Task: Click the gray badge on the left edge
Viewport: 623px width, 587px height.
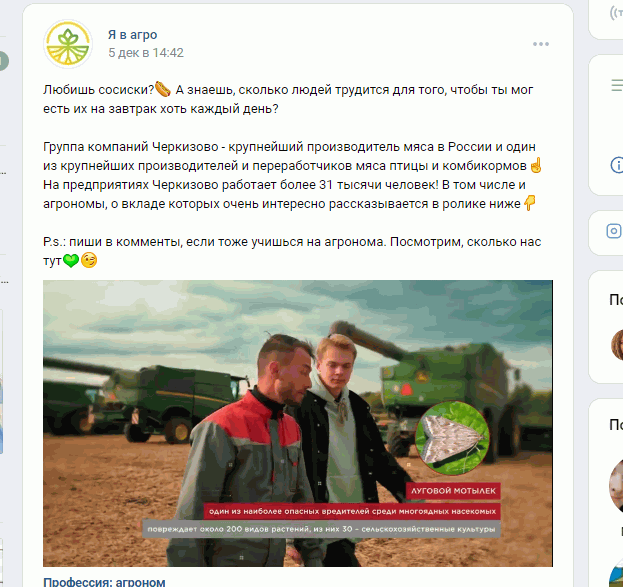Action: tap(4, 61)
